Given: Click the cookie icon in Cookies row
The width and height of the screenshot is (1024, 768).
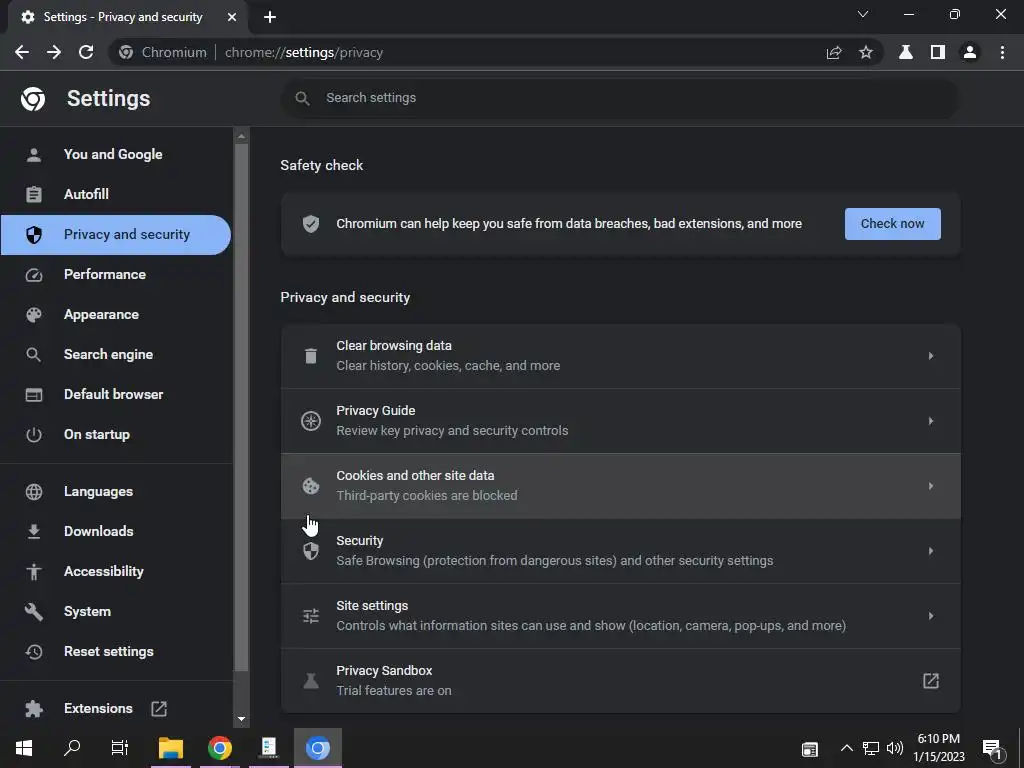Looking at the screenshot, I should (x=311, y=486).
